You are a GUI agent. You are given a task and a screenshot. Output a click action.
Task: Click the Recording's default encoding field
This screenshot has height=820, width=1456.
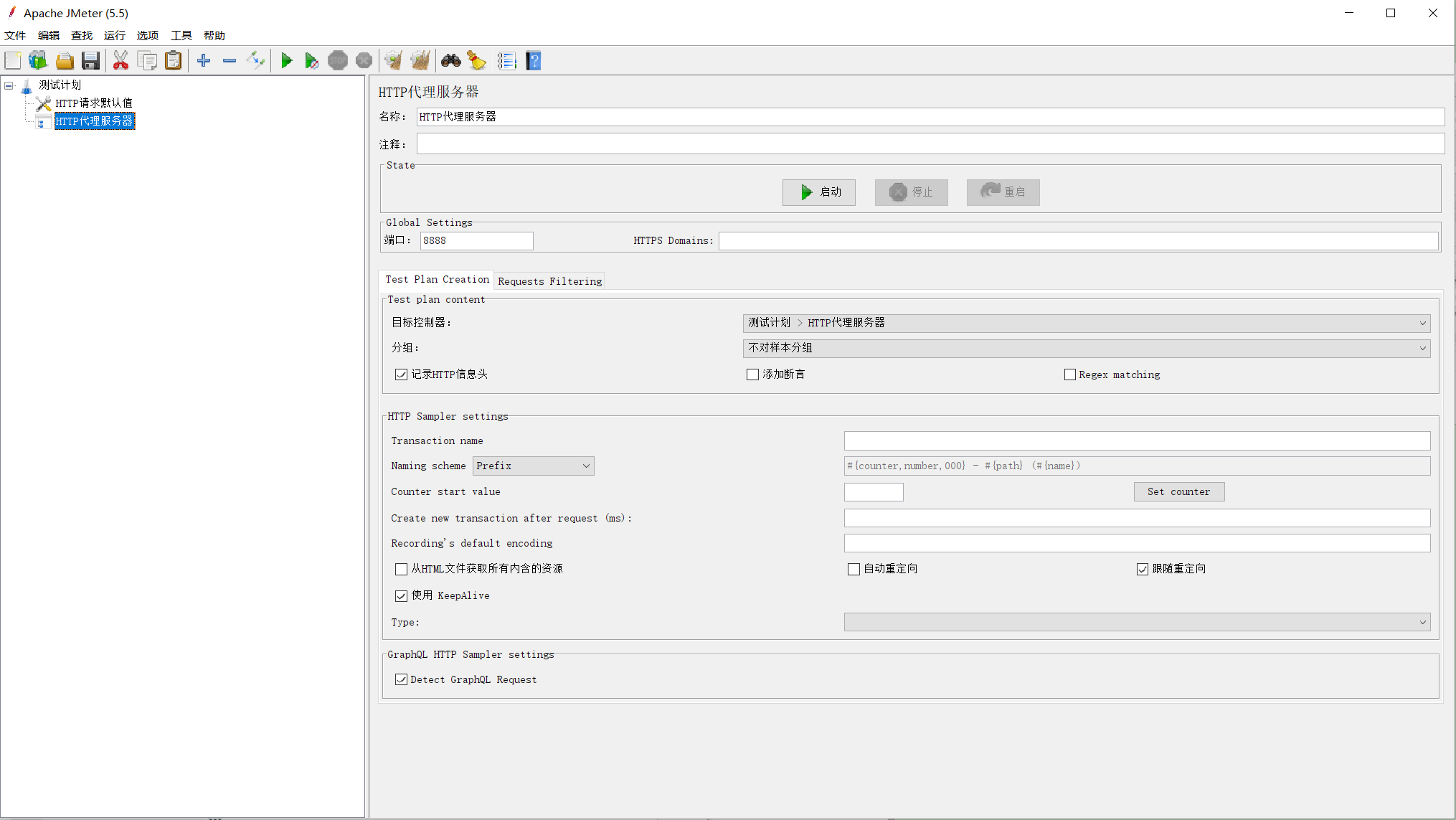coord(1137,543)
